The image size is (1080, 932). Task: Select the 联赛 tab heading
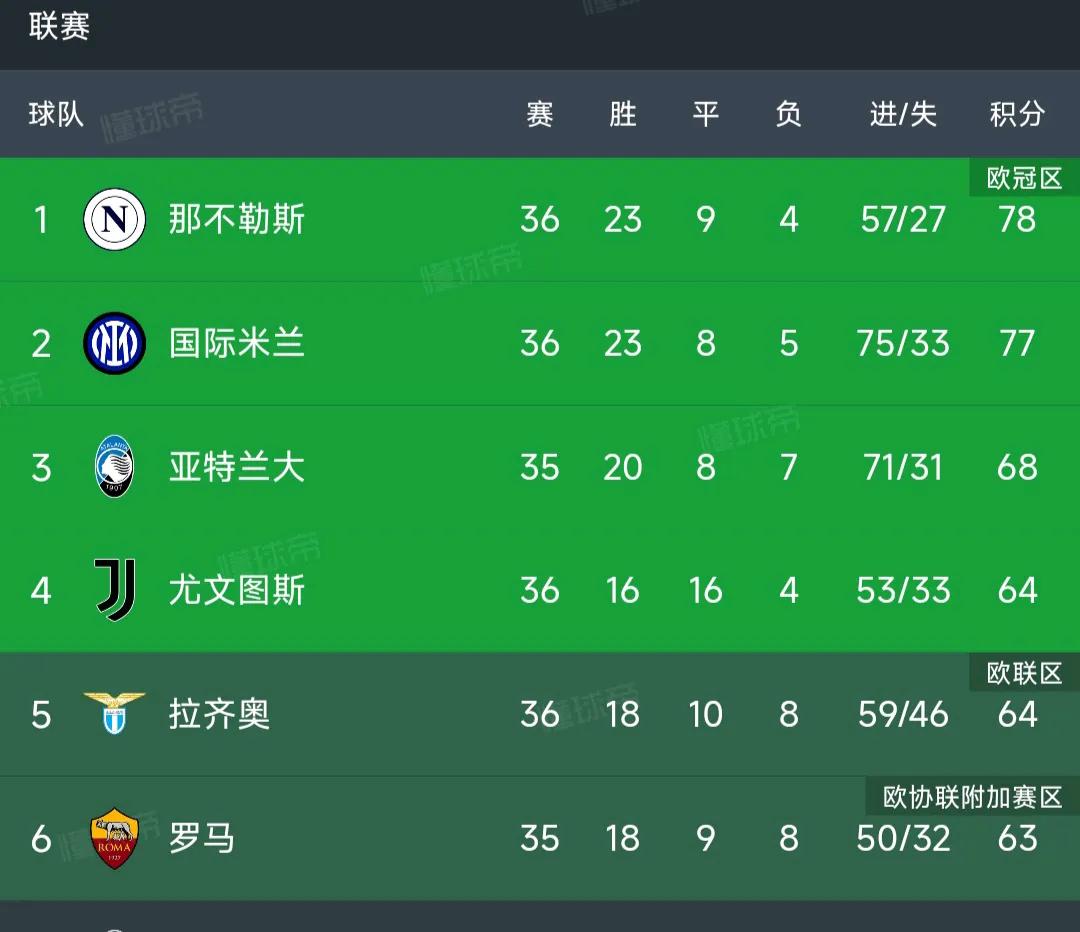(59, 26)
